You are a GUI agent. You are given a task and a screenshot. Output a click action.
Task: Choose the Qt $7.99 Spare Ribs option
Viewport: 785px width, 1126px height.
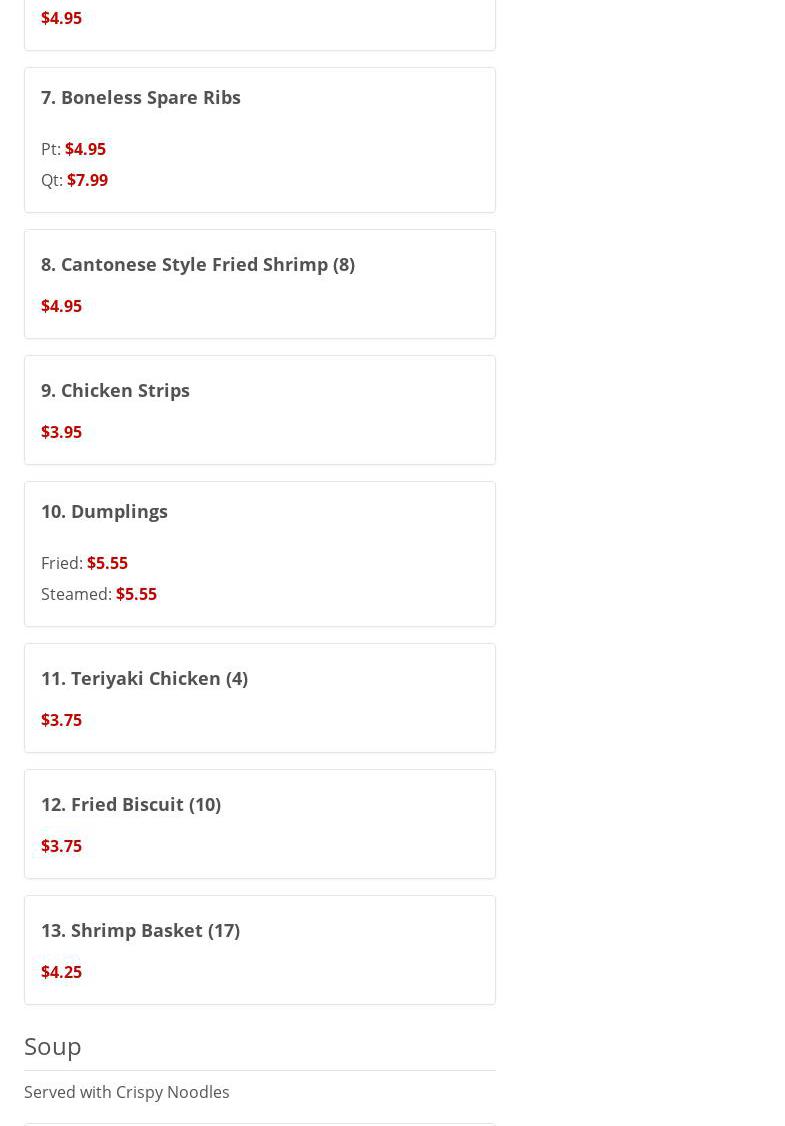87,180
